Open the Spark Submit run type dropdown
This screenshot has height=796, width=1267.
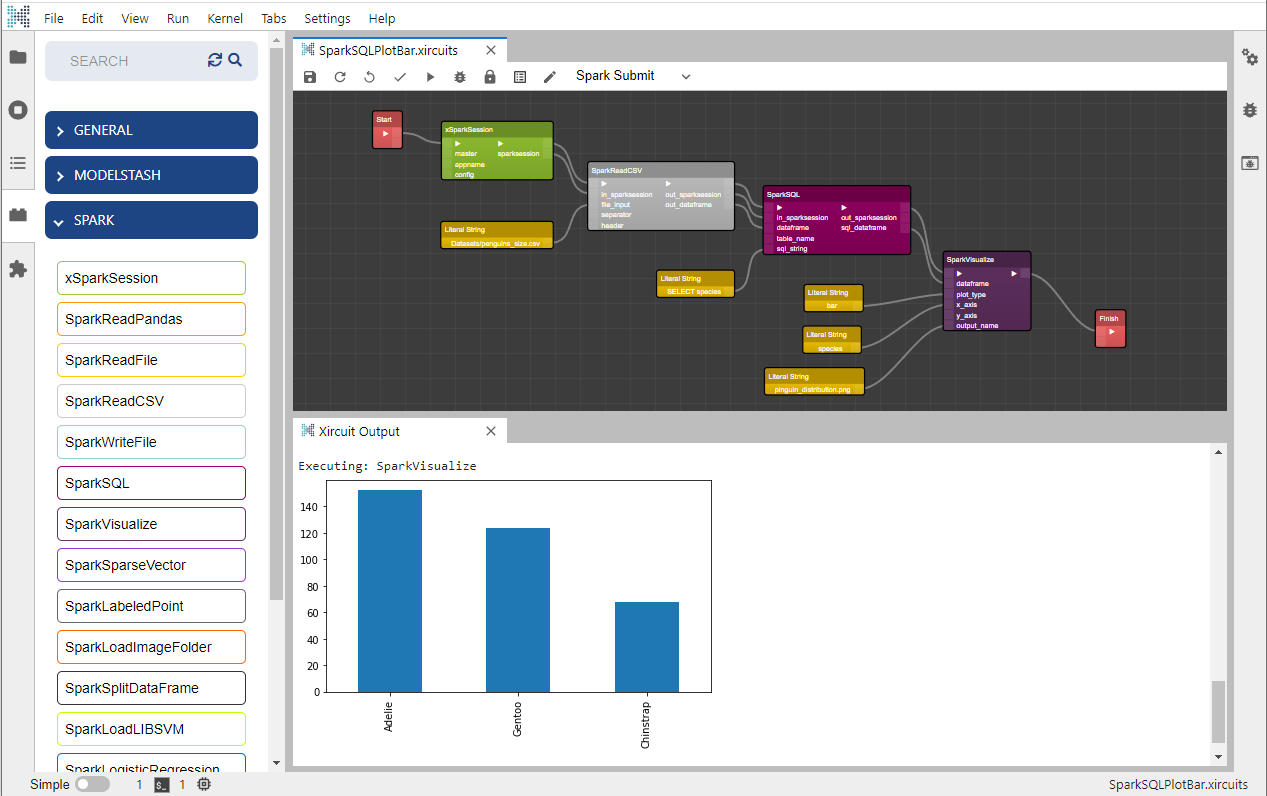(633, 76)
